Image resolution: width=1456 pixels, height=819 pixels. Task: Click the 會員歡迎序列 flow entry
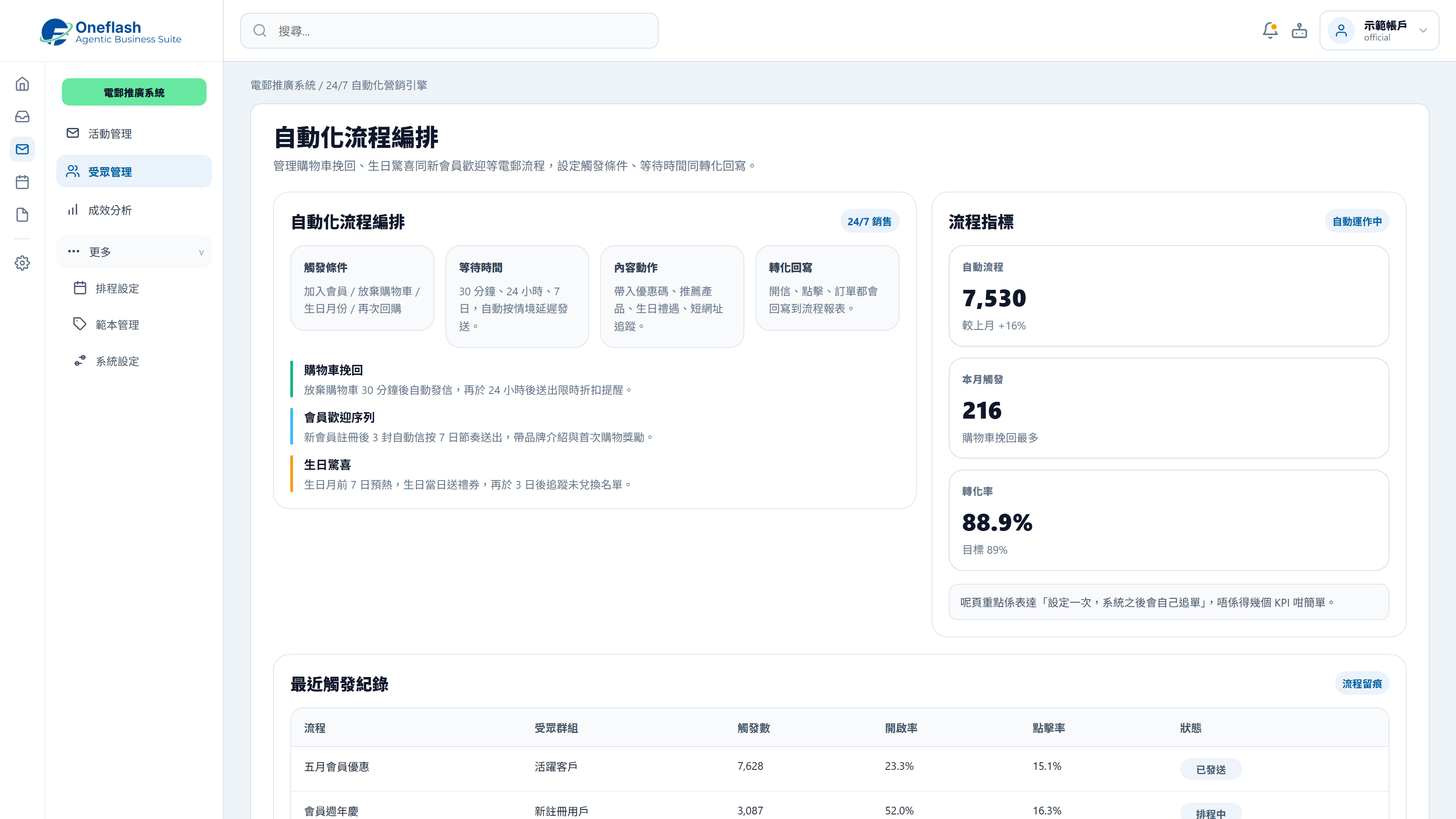coord(595,427)
